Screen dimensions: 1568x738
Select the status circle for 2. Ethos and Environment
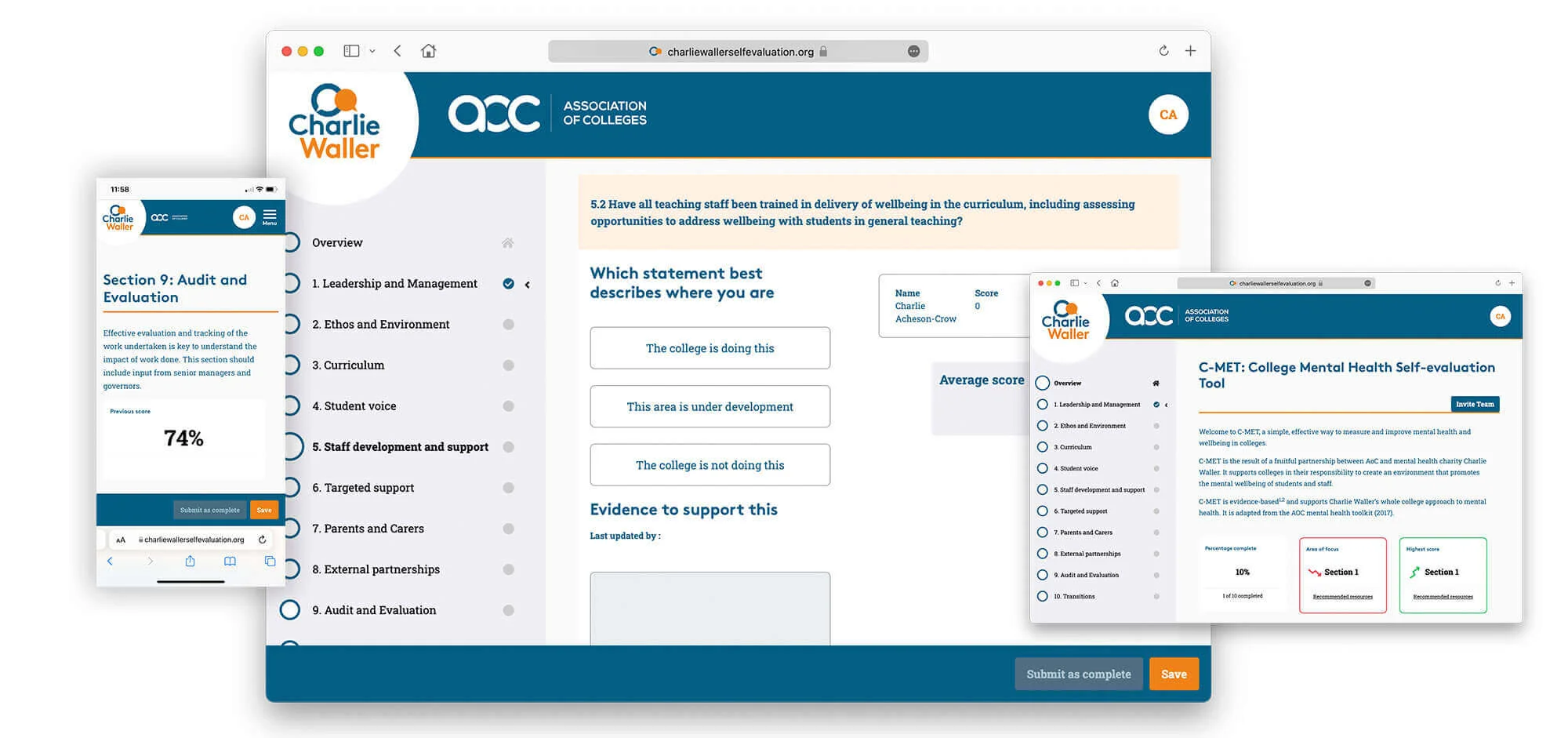(x=509, y=324)
